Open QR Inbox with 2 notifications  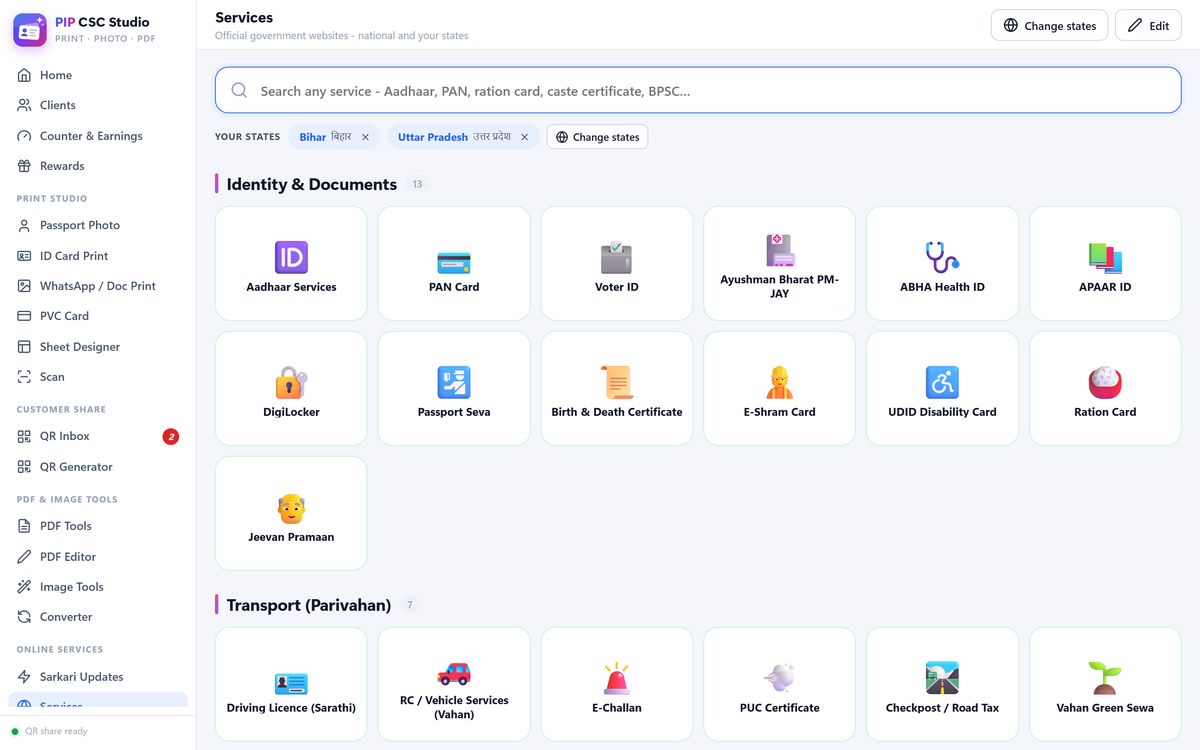pos(98,436)
